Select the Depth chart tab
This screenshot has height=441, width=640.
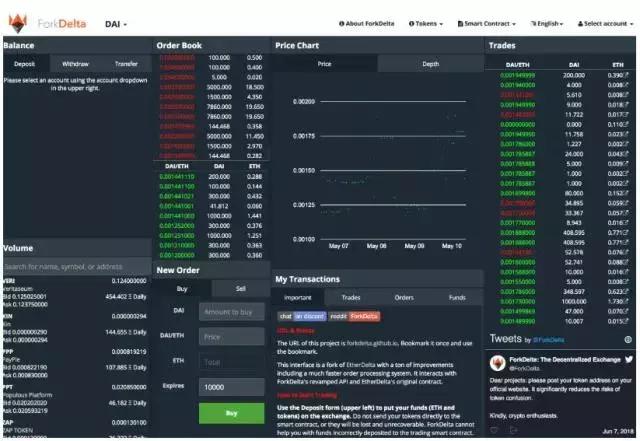431,64
